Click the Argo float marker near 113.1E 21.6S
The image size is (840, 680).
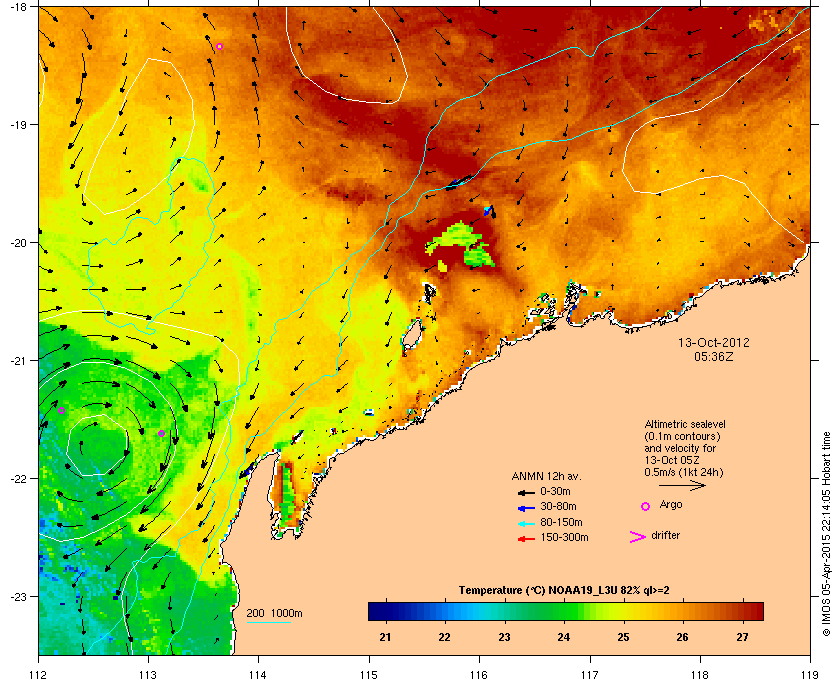pos(161,434)
